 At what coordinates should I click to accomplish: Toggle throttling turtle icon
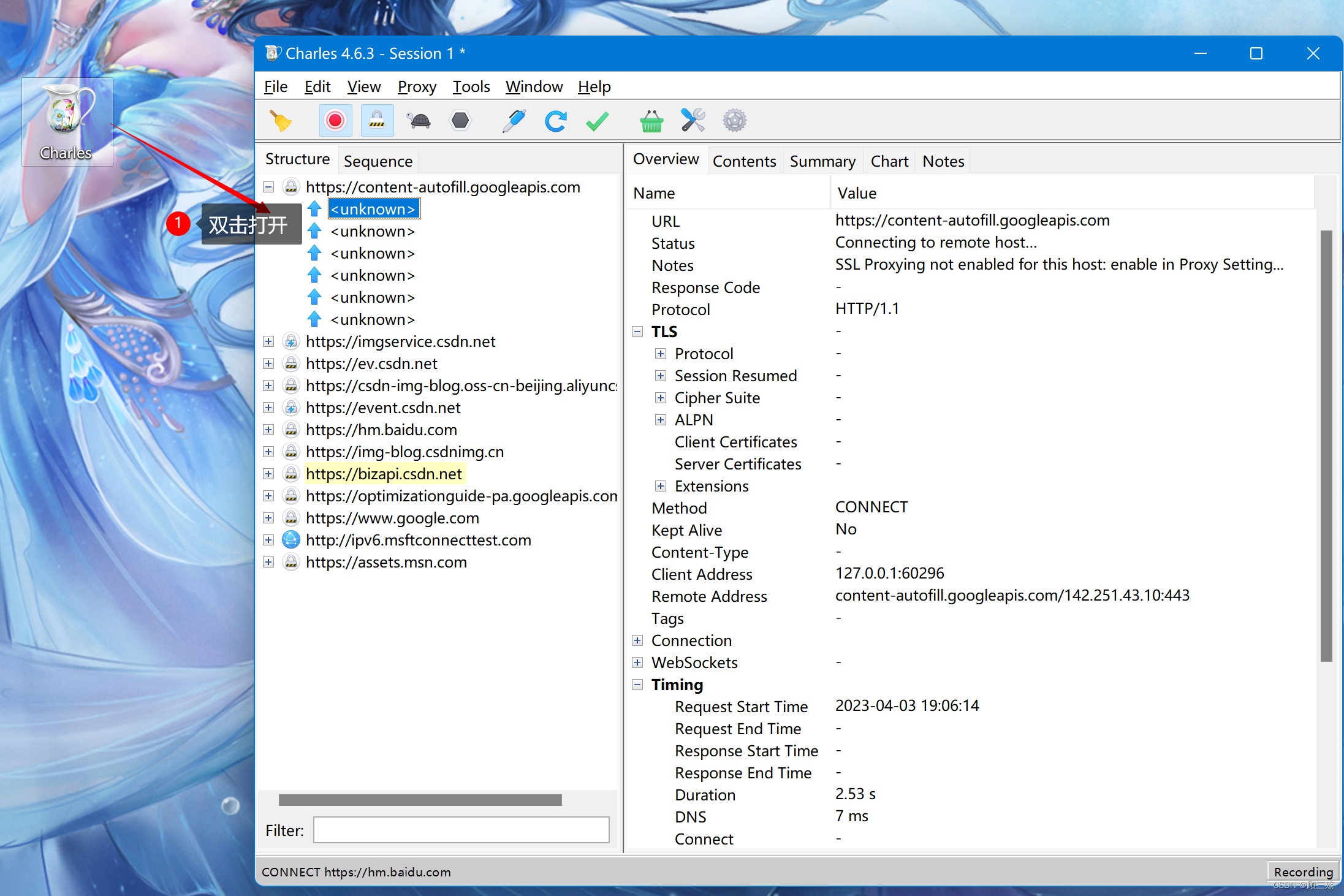pyautogui.click(x=419, y=121)
